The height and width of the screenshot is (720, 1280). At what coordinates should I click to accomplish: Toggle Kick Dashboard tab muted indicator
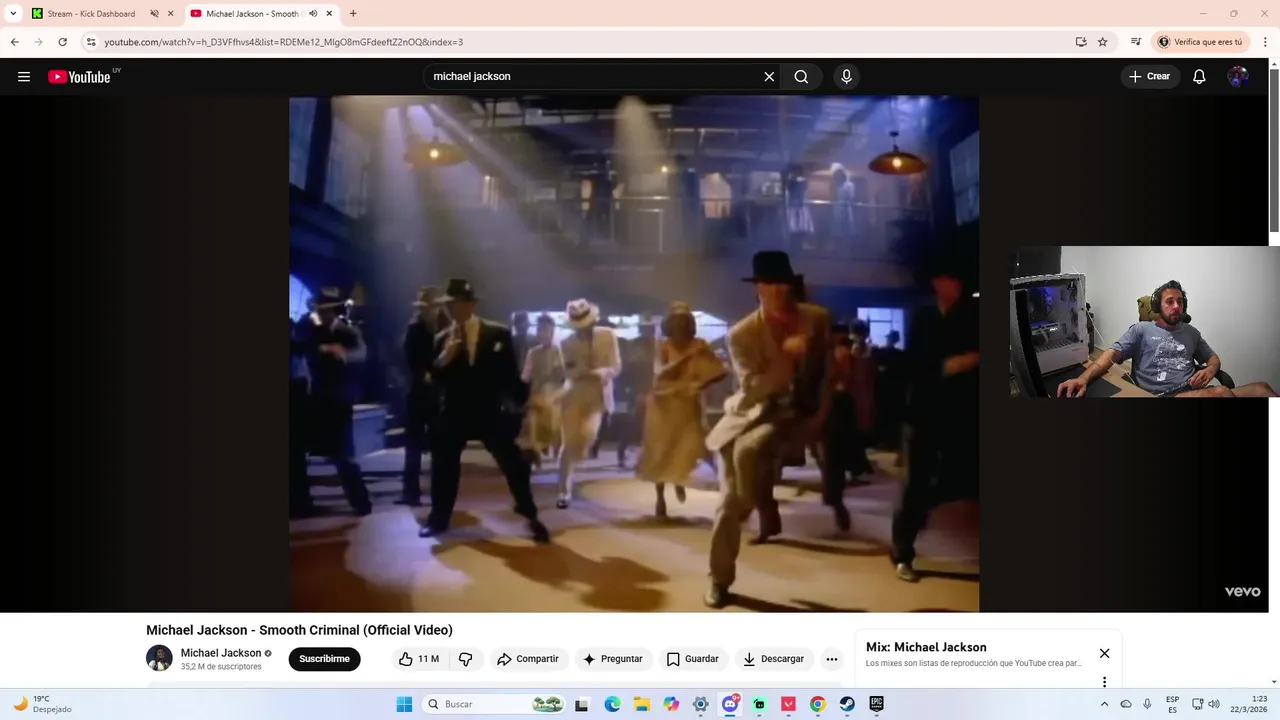pos(154,14)
